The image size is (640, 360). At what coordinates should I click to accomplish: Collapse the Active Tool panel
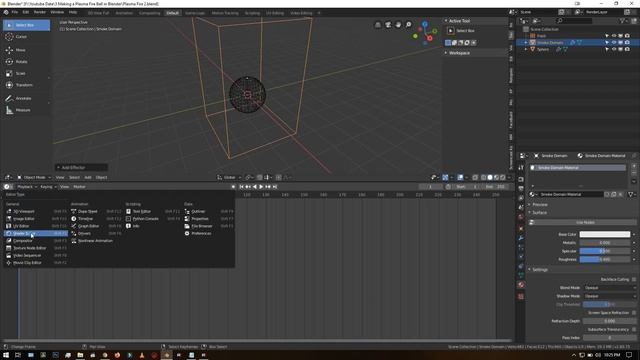click(459, 21)
